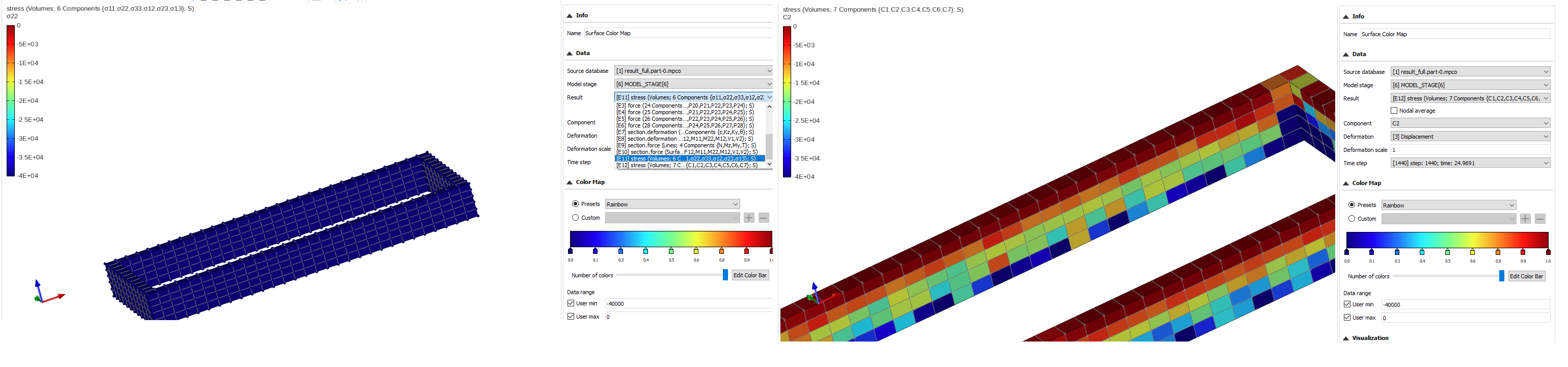This screenshot has height=367, width=1568.
Task: Toggle User min checkbox in right panel
Action: tap(1347, 304)
